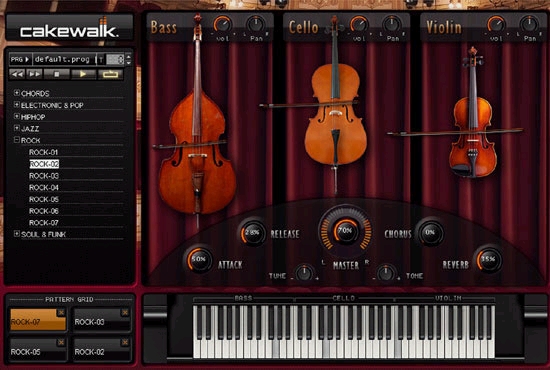Image resolution: width=550 pixels, height=370 pixels.
Task: Clear the ROCK-03 pad with its X icon
Action: coord(125,312)
